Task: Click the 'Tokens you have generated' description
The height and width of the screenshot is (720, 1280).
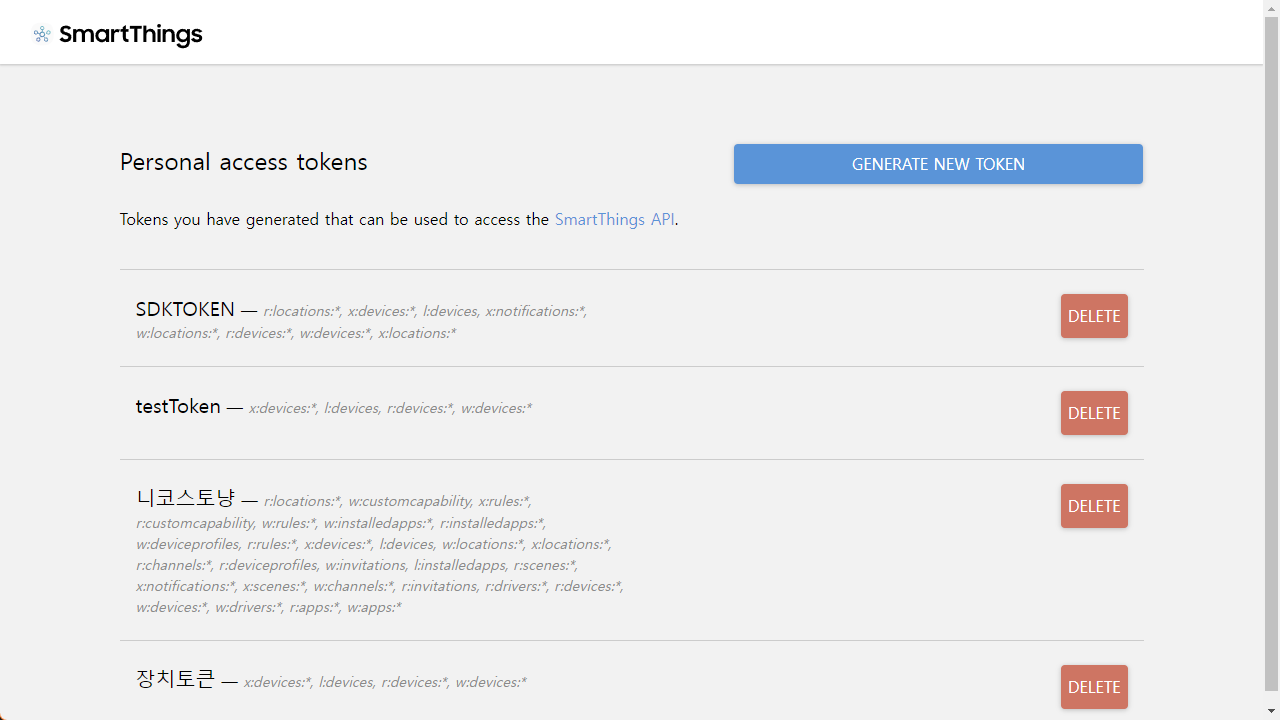Action: (399, 219)
